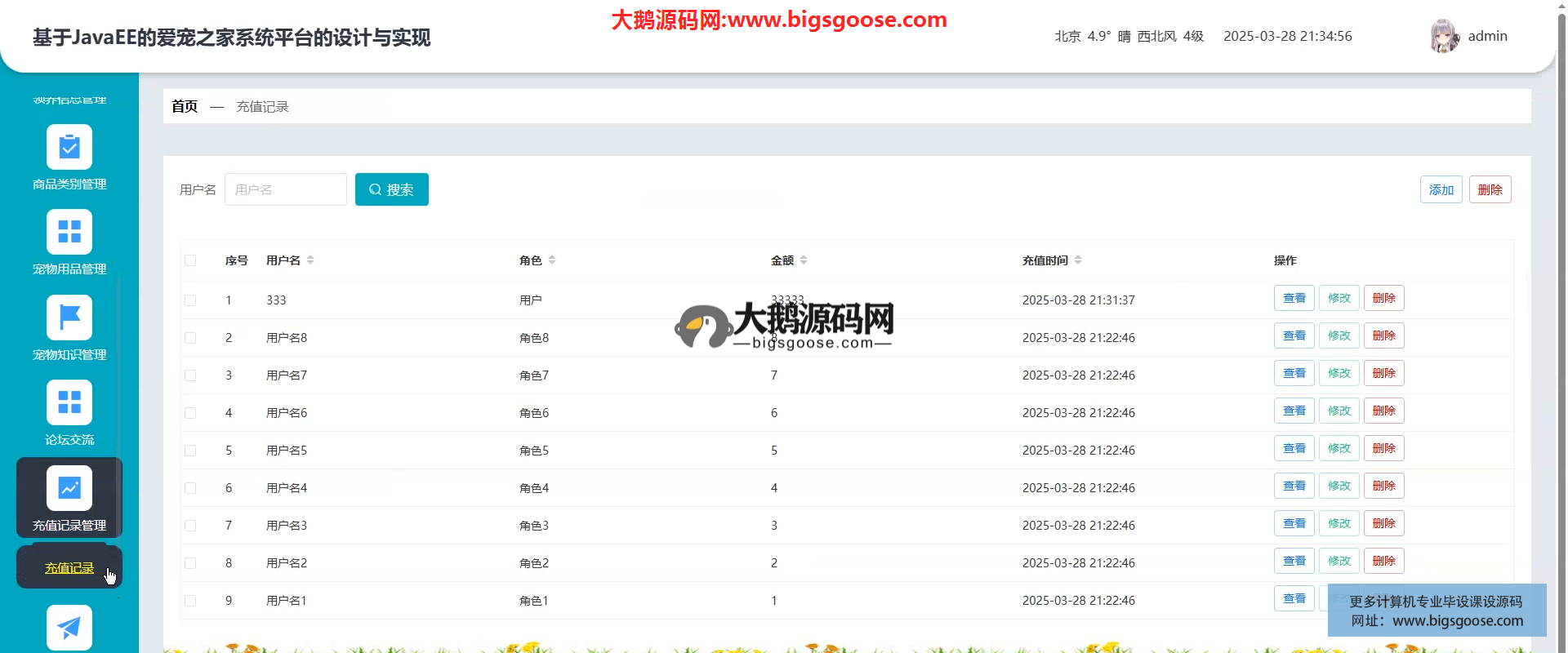Open the 宠物知识管理 flag icon

pyautogui.click(x=69, y=318)
